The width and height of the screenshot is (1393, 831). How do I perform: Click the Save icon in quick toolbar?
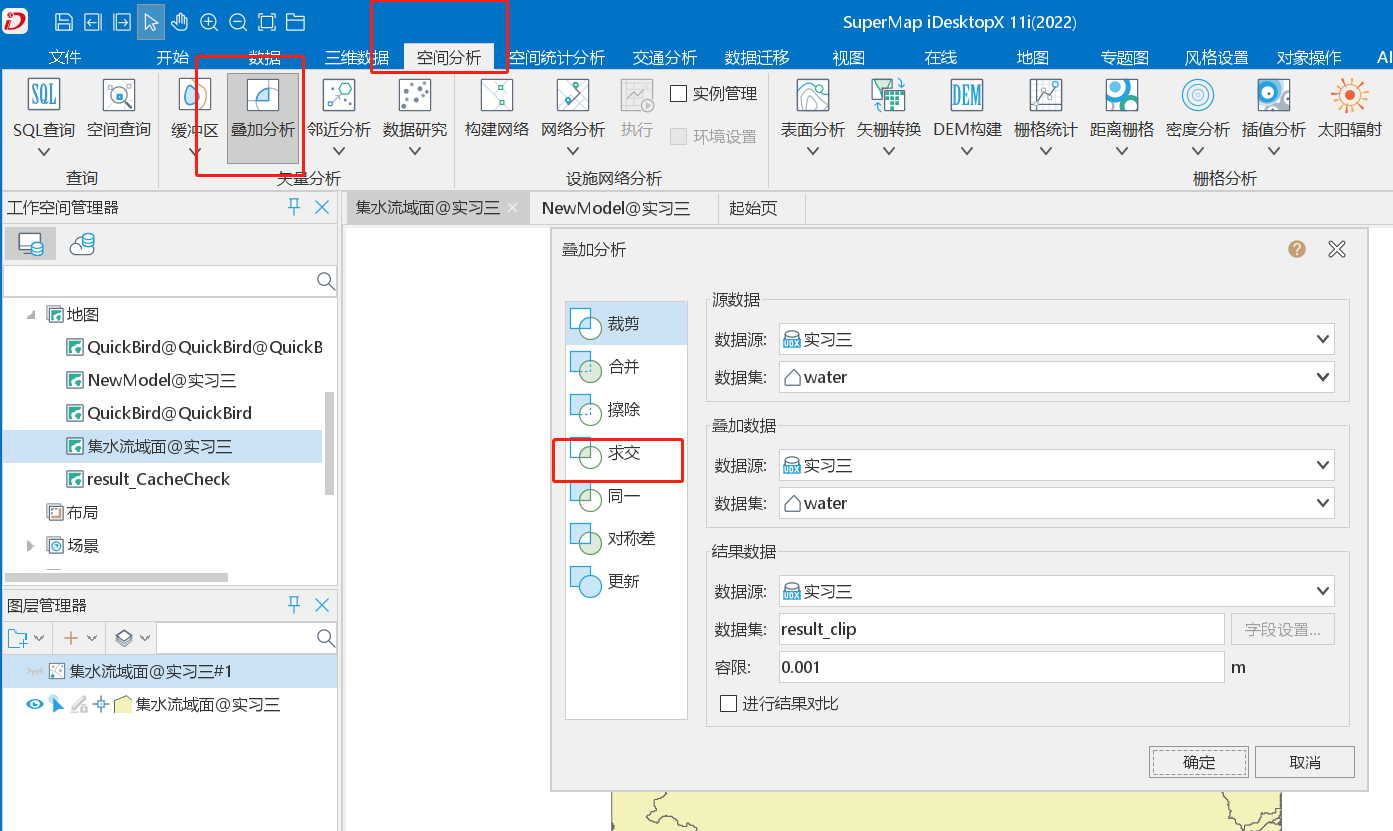click(64, 21)
